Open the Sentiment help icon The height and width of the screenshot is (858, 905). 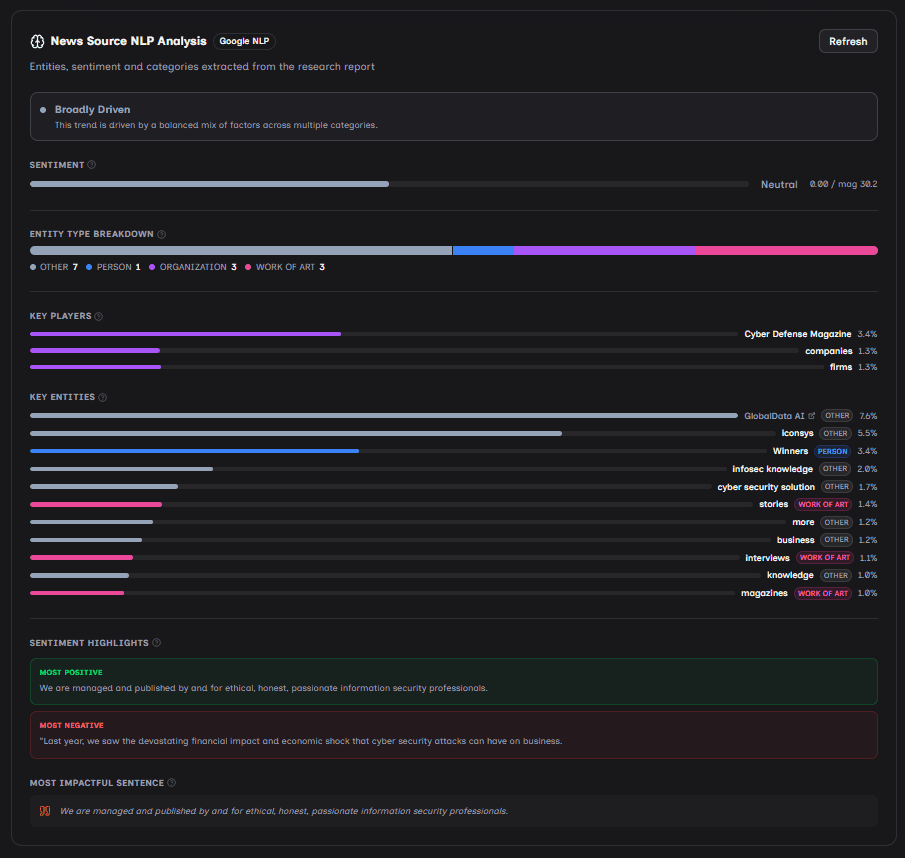[x=91, y=164]
